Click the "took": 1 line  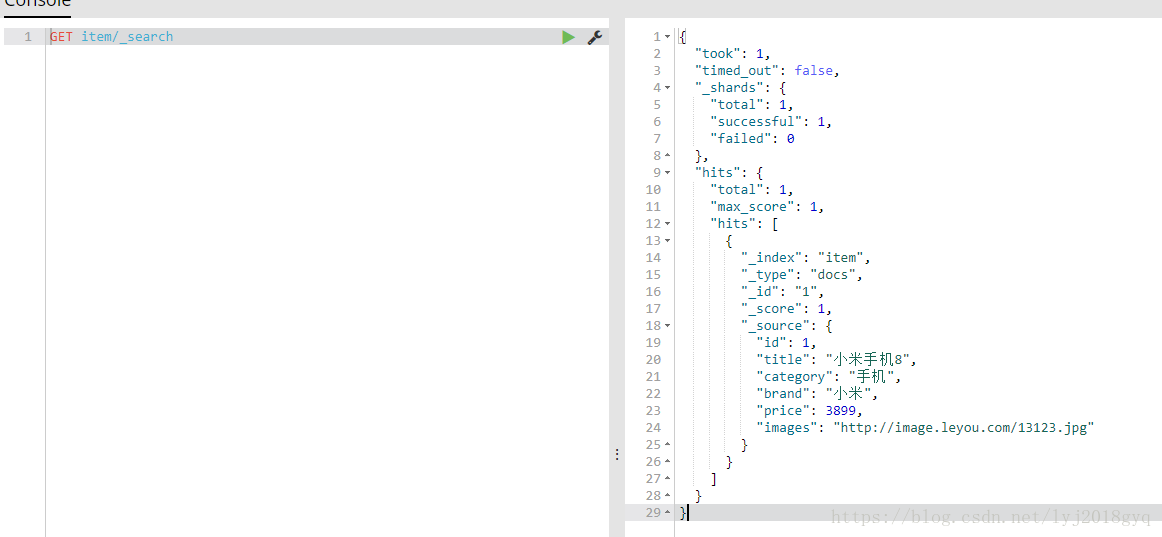[x=733, y=53]
